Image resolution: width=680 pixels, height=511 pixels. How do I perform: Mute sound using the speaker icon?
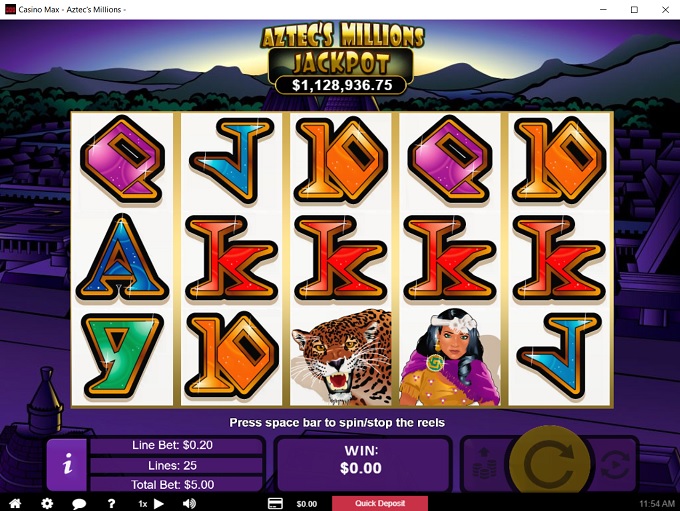tap(190, 503)
